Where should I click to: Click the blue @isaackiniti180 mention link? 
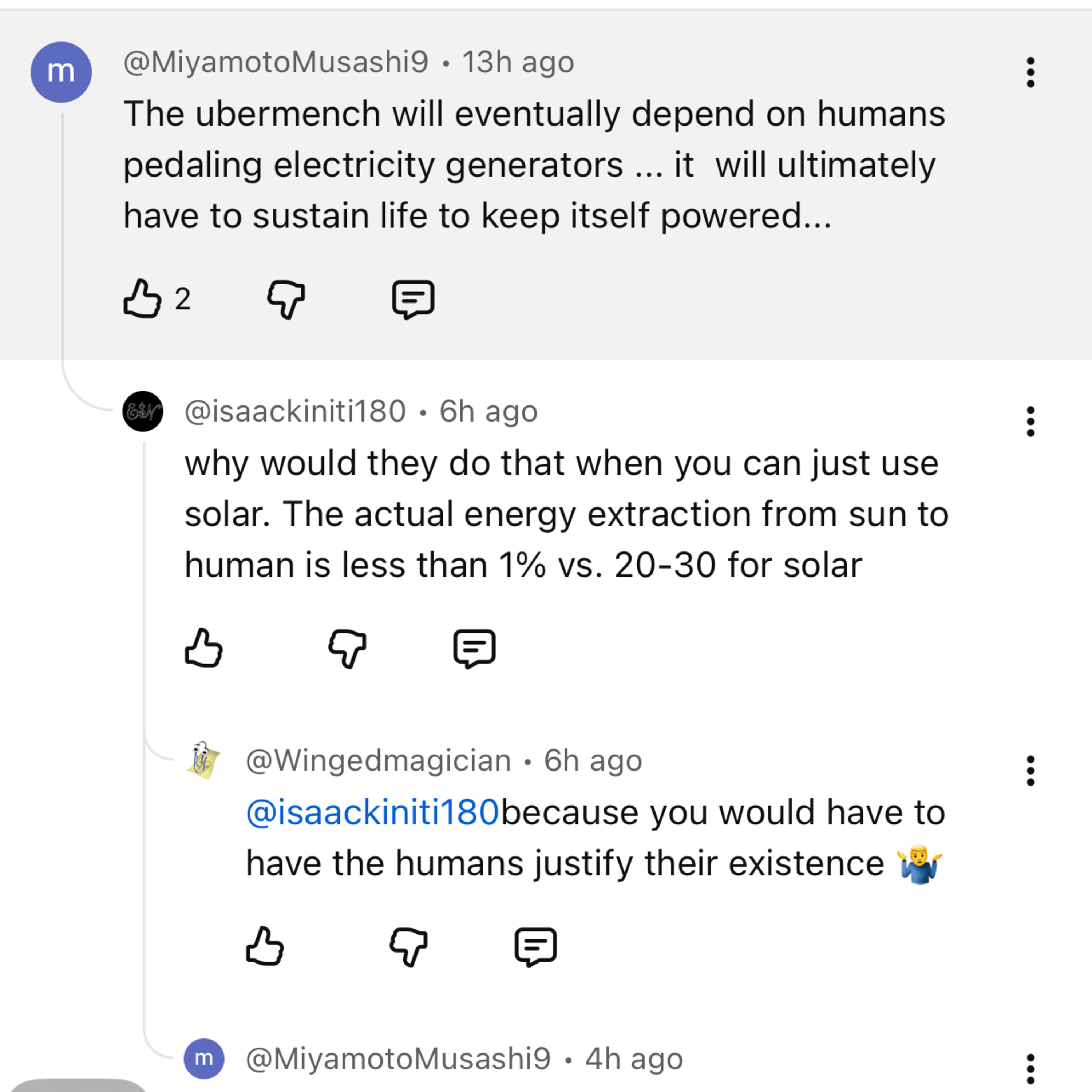click(372, 812)
